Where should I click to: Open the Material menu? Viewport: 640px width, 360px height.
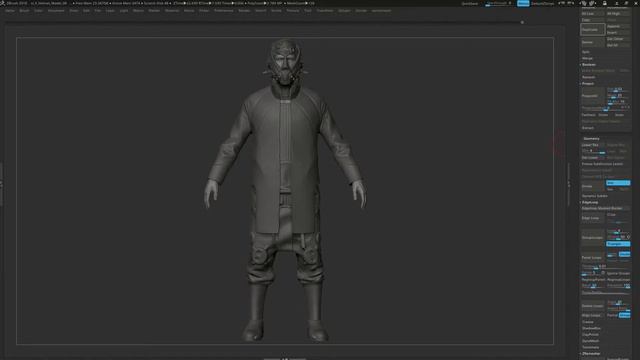(172, 11)
